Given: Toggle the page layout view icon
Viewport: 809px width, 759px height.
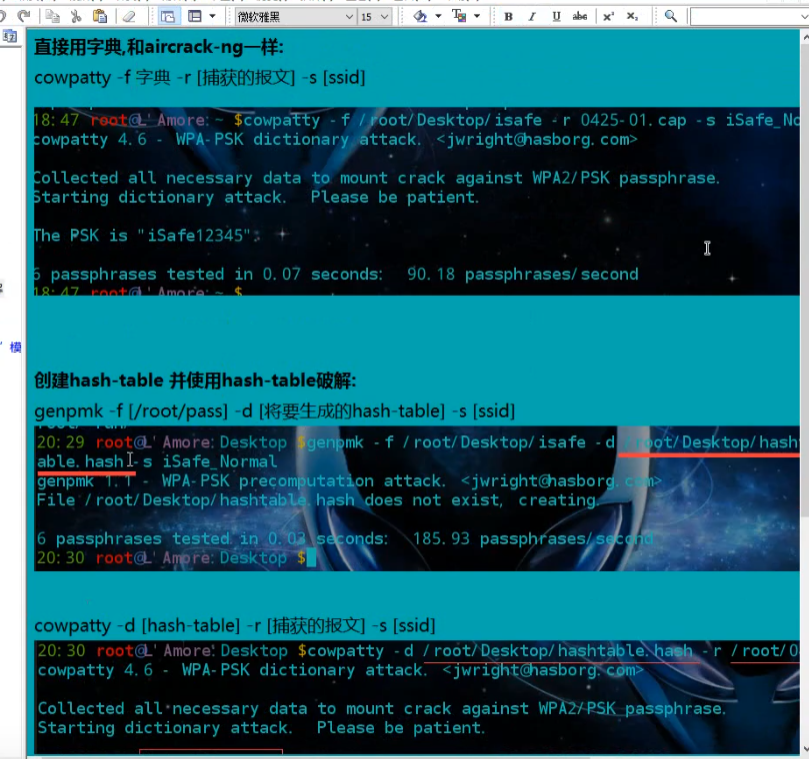Looking at the screenshot, I should click(168, 17).
